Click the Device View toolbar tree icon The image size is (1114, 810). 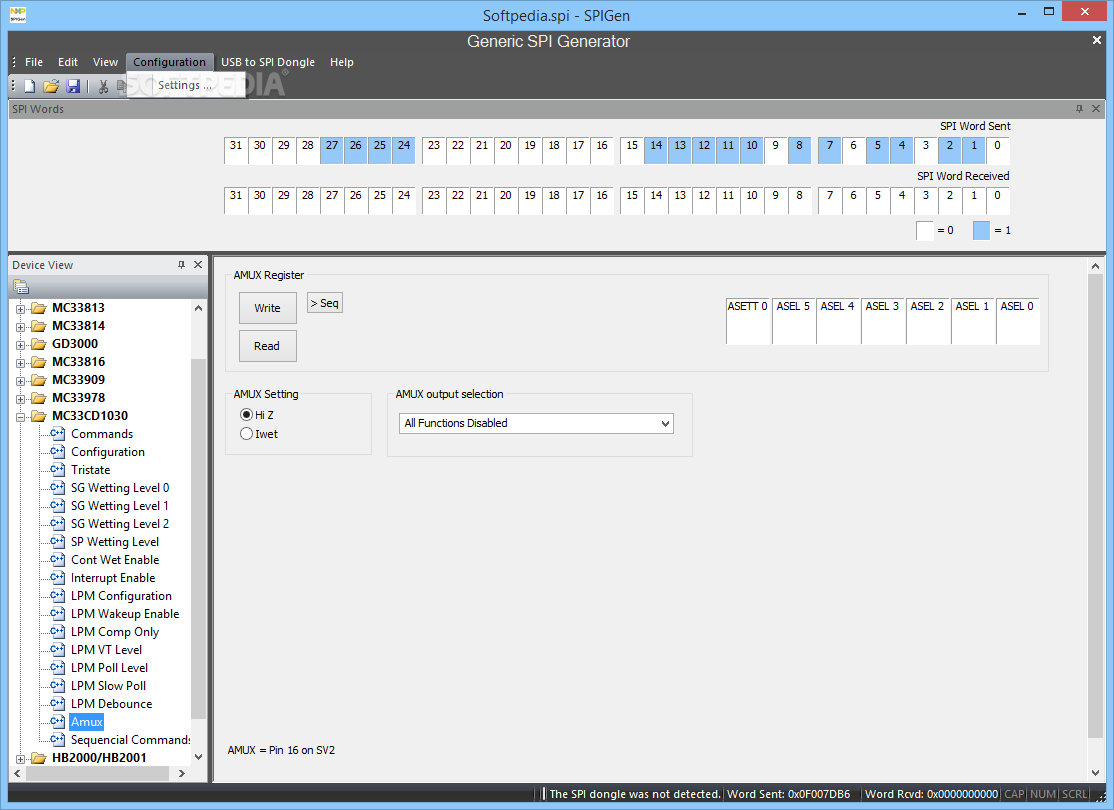[x=21, y=287]
